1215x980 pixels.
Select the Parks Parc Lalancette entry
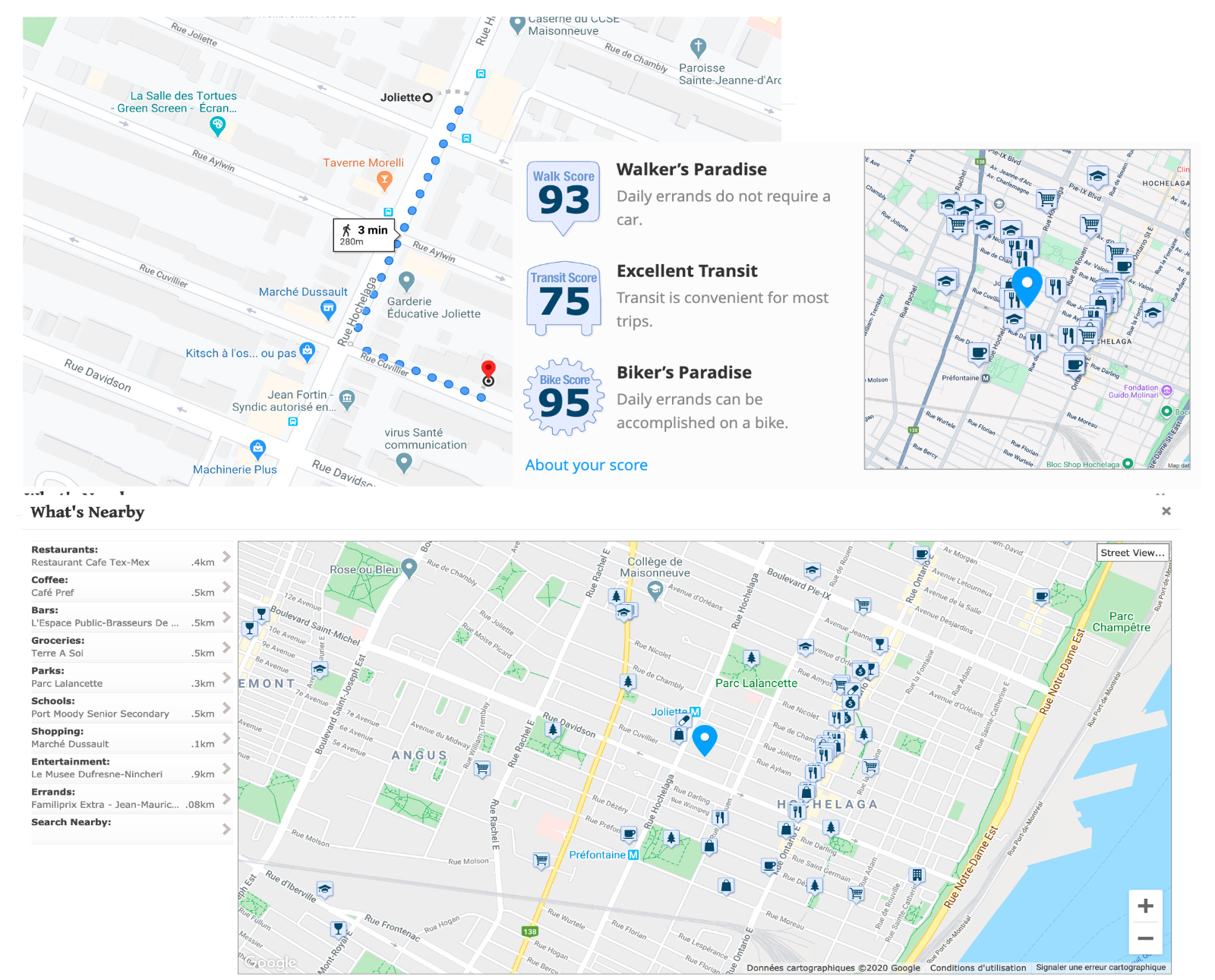(121, 678)
